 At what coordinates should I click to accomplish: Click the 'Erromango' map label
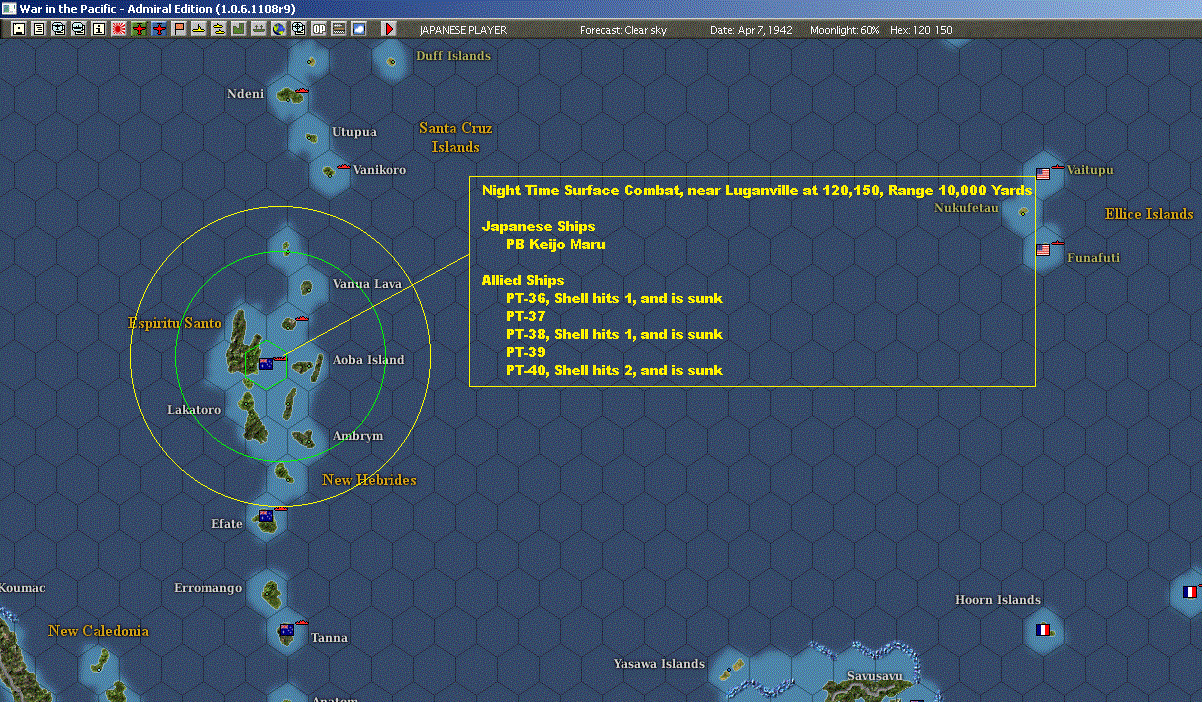pos(208,588)
